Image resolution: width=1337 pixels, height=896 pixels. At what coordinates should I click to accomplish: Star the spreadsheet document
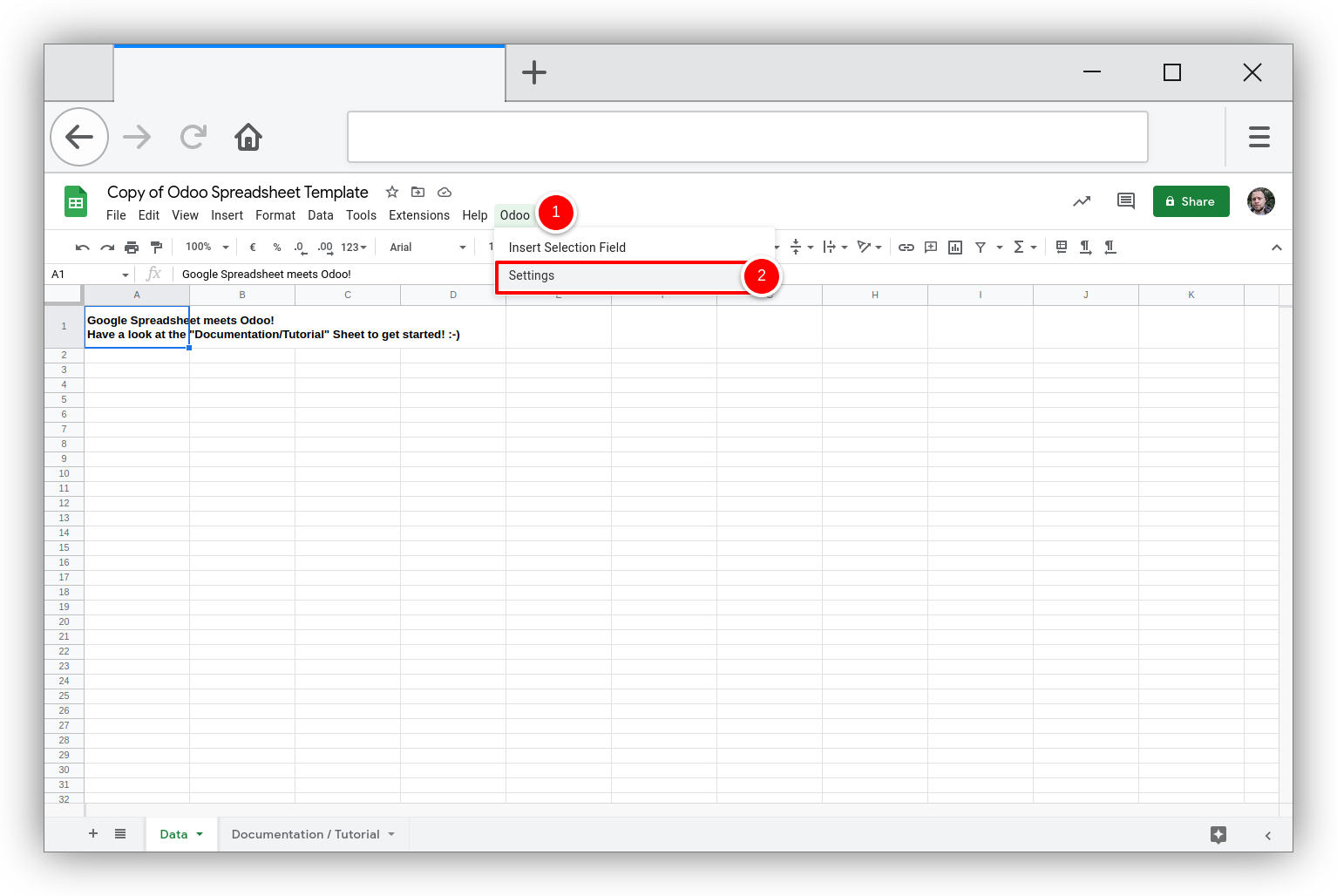coord(392,192)
